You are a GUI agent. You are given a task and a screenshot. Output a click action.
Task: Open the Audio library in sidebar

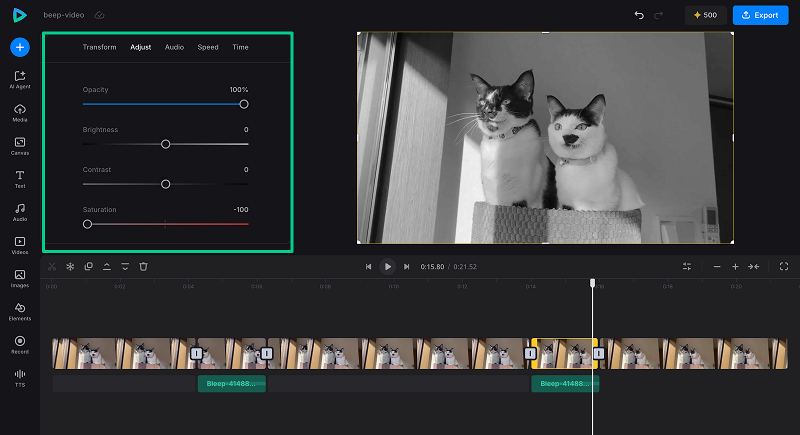pos(20,212)
